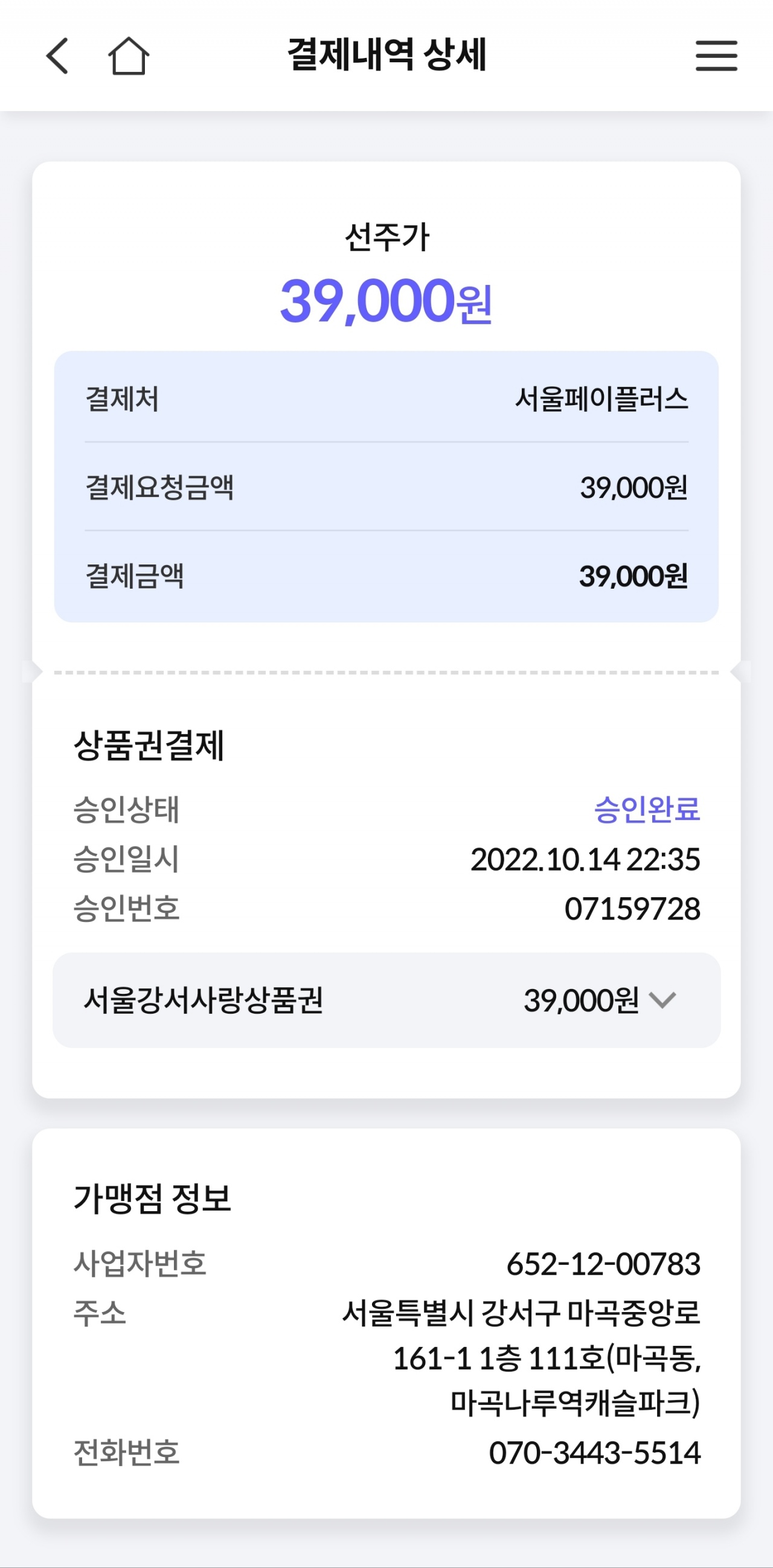Viewport: 773px width, 1568px height.
Task: Tap the 결제요청금액 row
Action: click(386, 487)
